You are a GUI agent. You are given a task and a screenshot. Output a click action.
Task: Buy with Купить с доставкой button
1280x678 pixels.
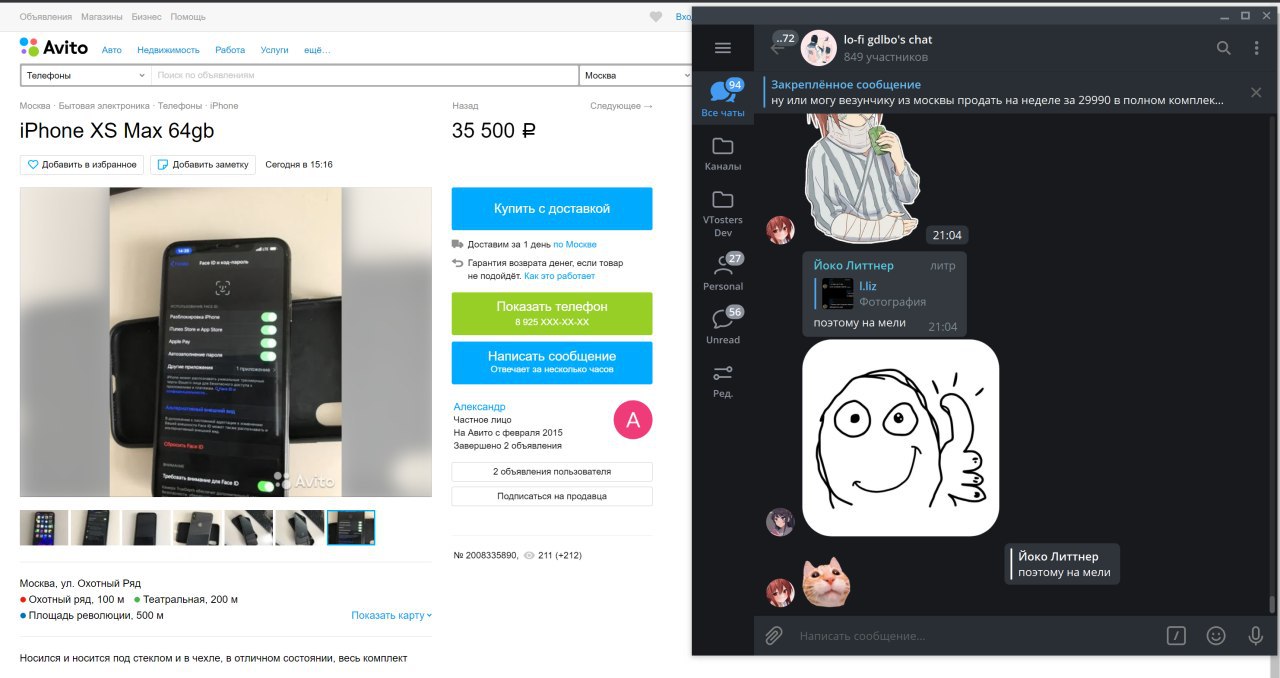[552, 209]
